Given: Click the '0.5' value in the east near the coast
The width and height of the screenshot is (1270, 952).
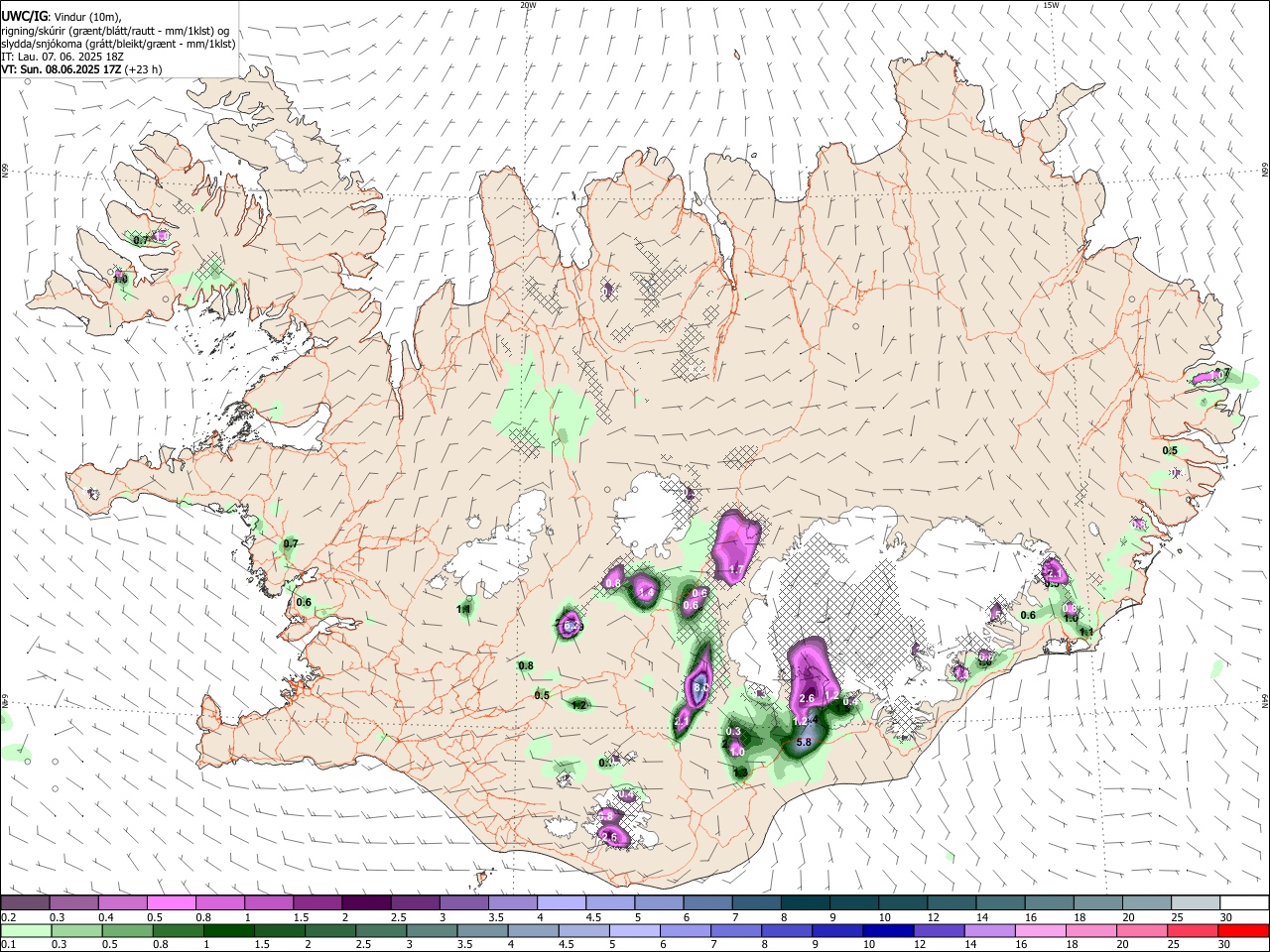Looking at the screenshot, I should pyautogui.click(x=1170, y=450).
